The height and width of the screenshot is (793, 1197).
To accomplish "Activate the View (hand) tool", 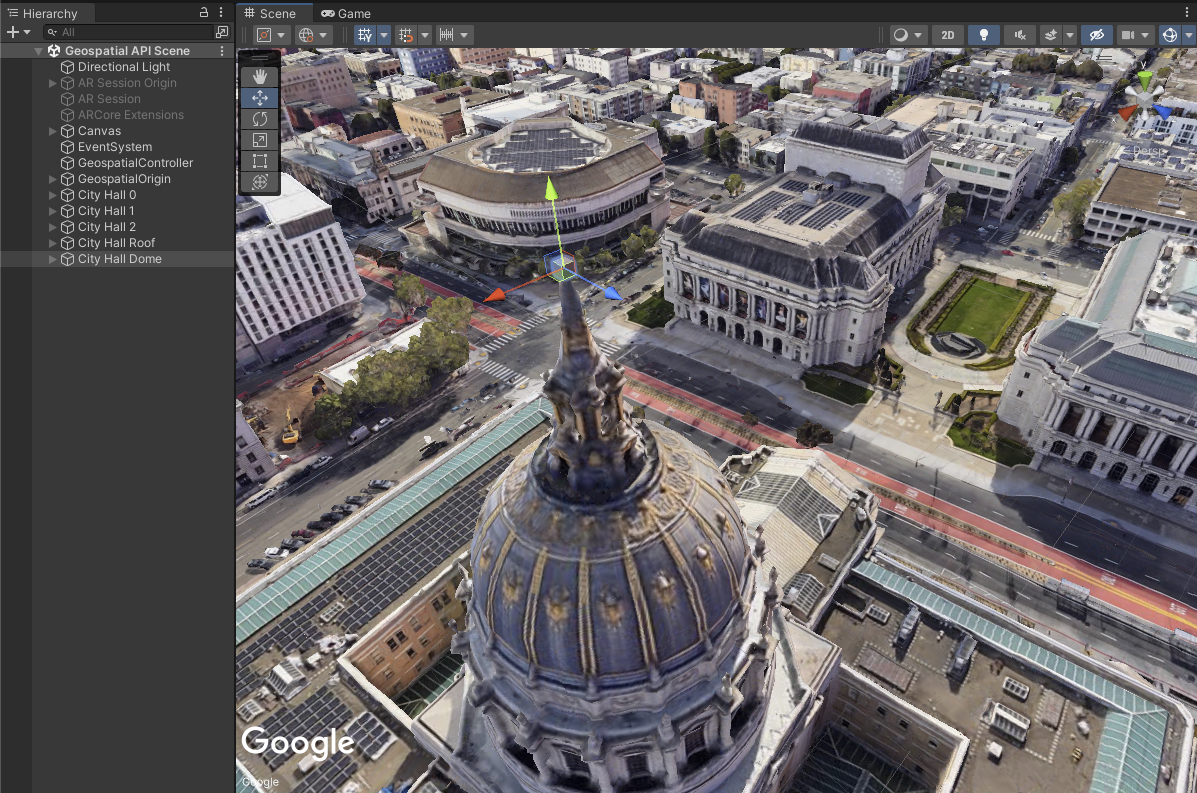I will (259, 76).
